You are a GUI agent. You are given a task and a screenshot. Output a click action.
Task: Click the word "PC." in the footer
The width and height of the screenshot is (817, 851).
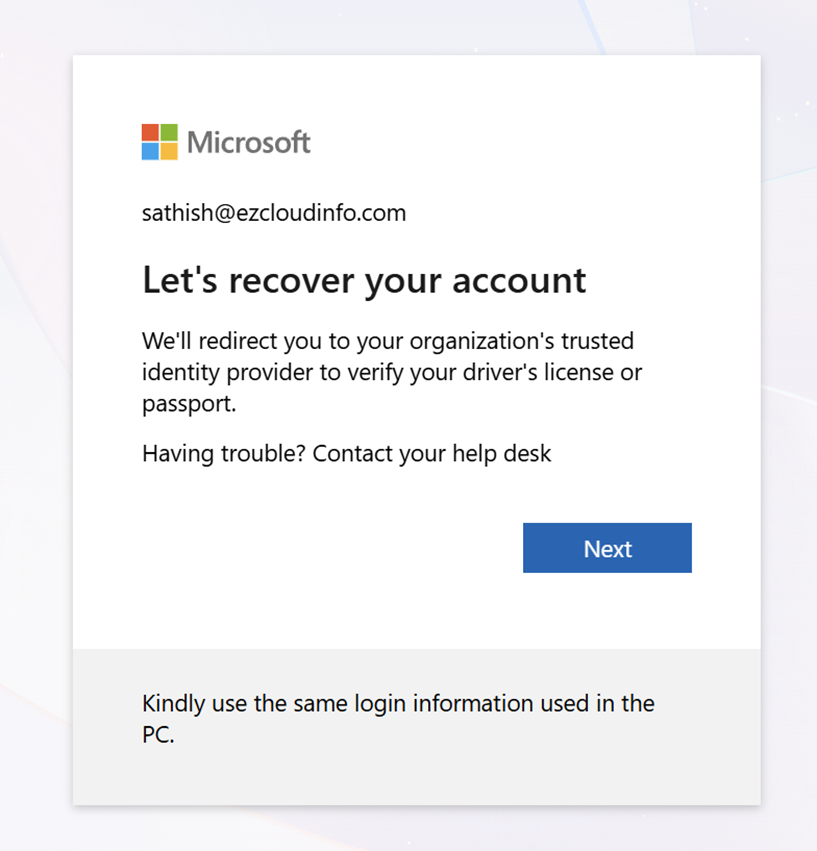coord(158,735)
